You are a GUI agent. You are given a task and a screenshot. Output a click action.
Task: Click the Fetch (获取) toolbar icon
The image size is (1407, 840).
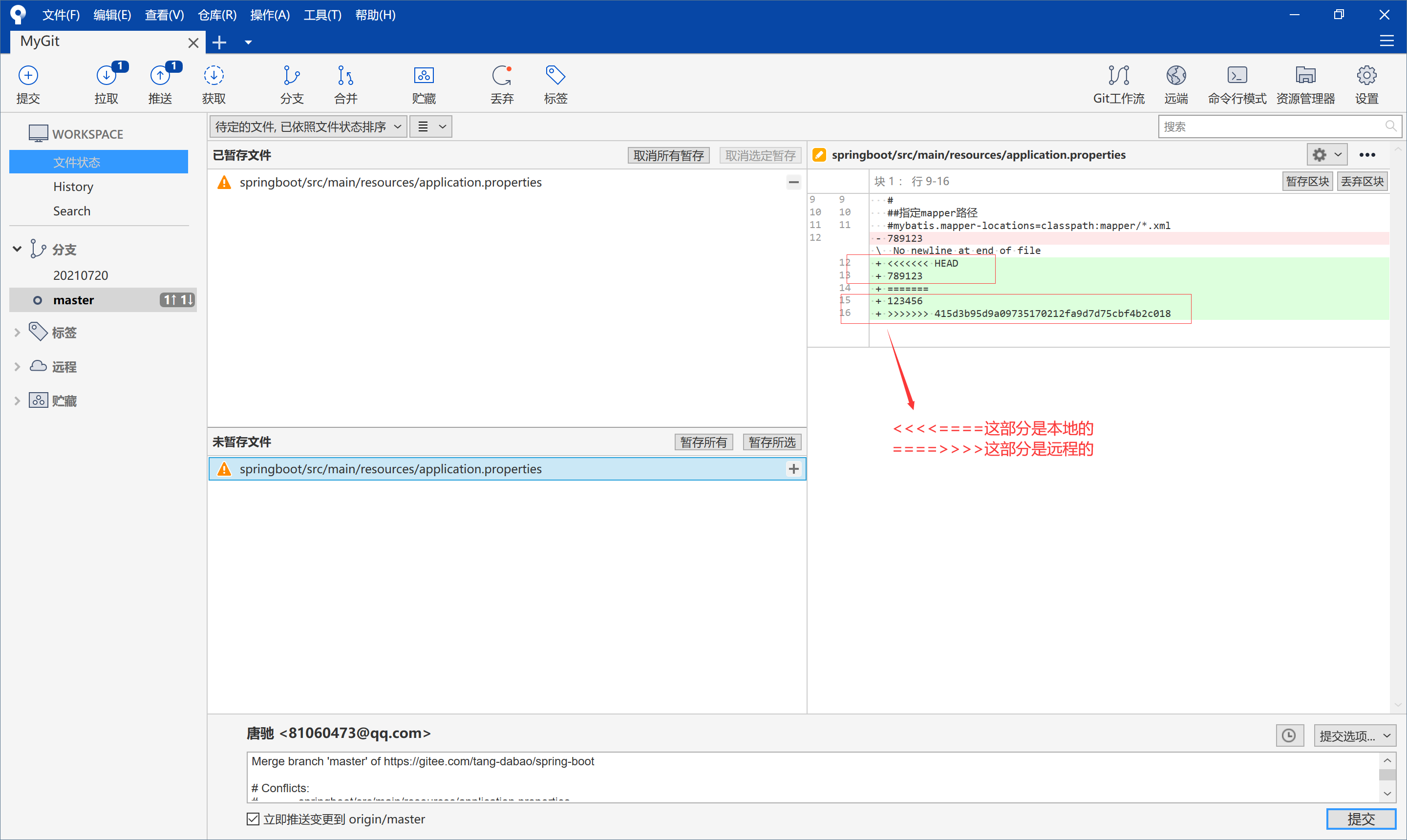coord(213,76)
